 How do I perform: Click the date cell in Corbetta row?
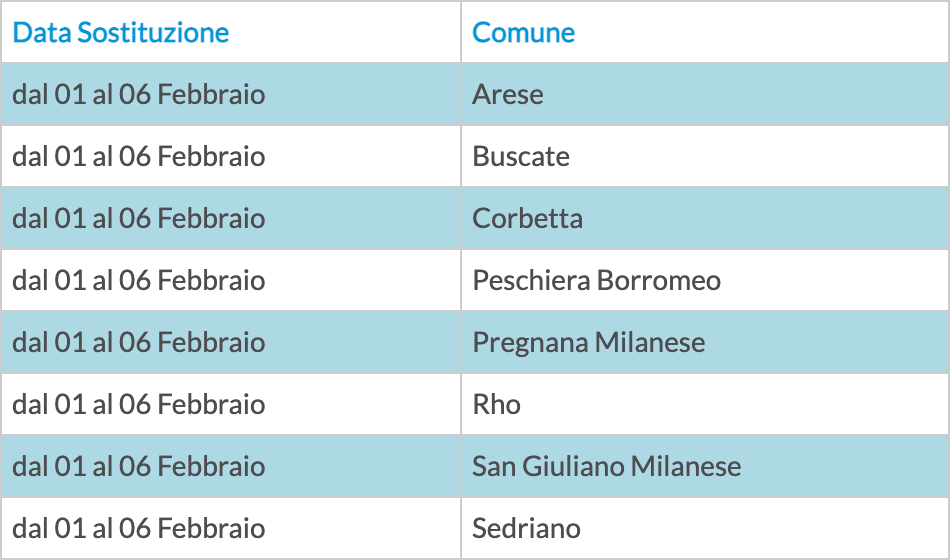231,218
